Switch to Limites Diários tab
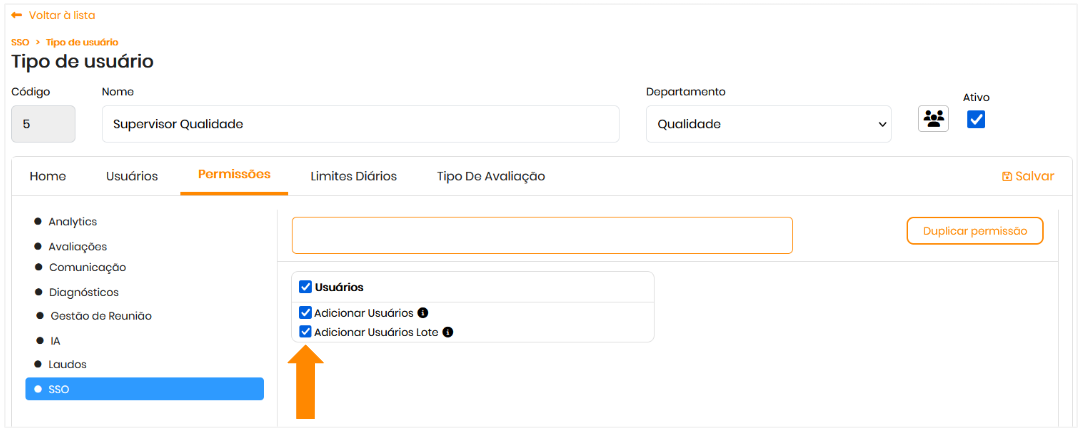 pos(353,176)
